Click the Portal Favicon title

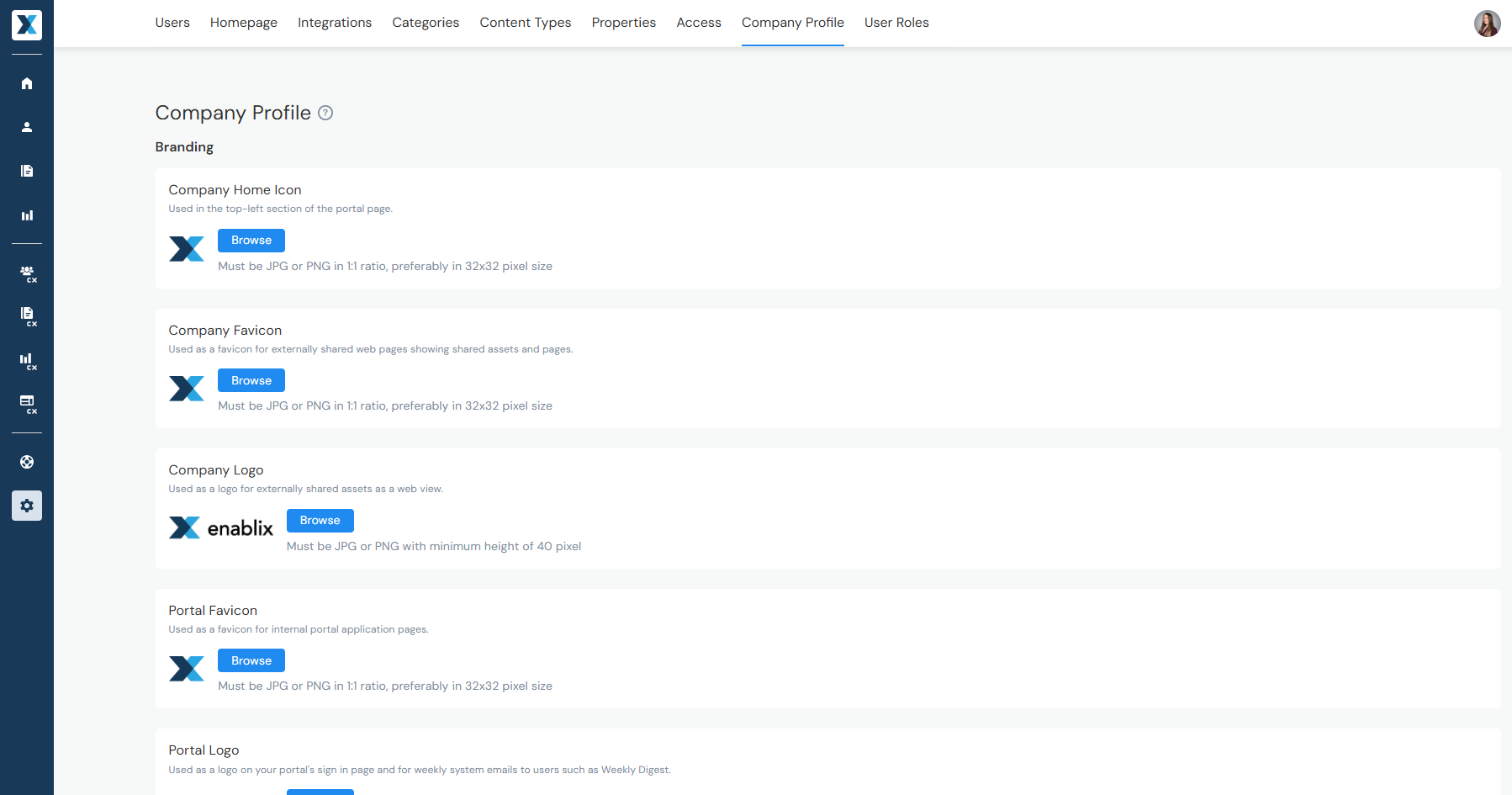tap(213, 611)
